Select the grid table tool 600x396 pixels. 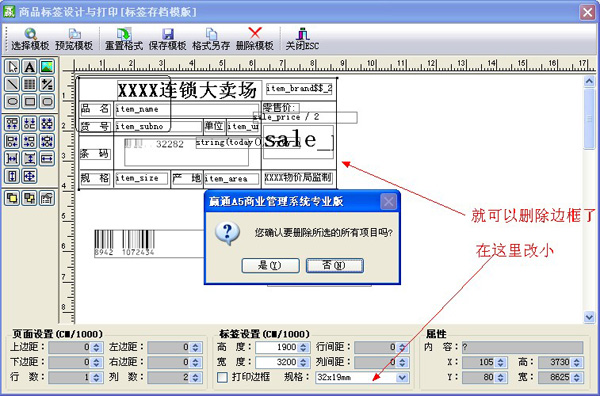[x=29, y=84]
